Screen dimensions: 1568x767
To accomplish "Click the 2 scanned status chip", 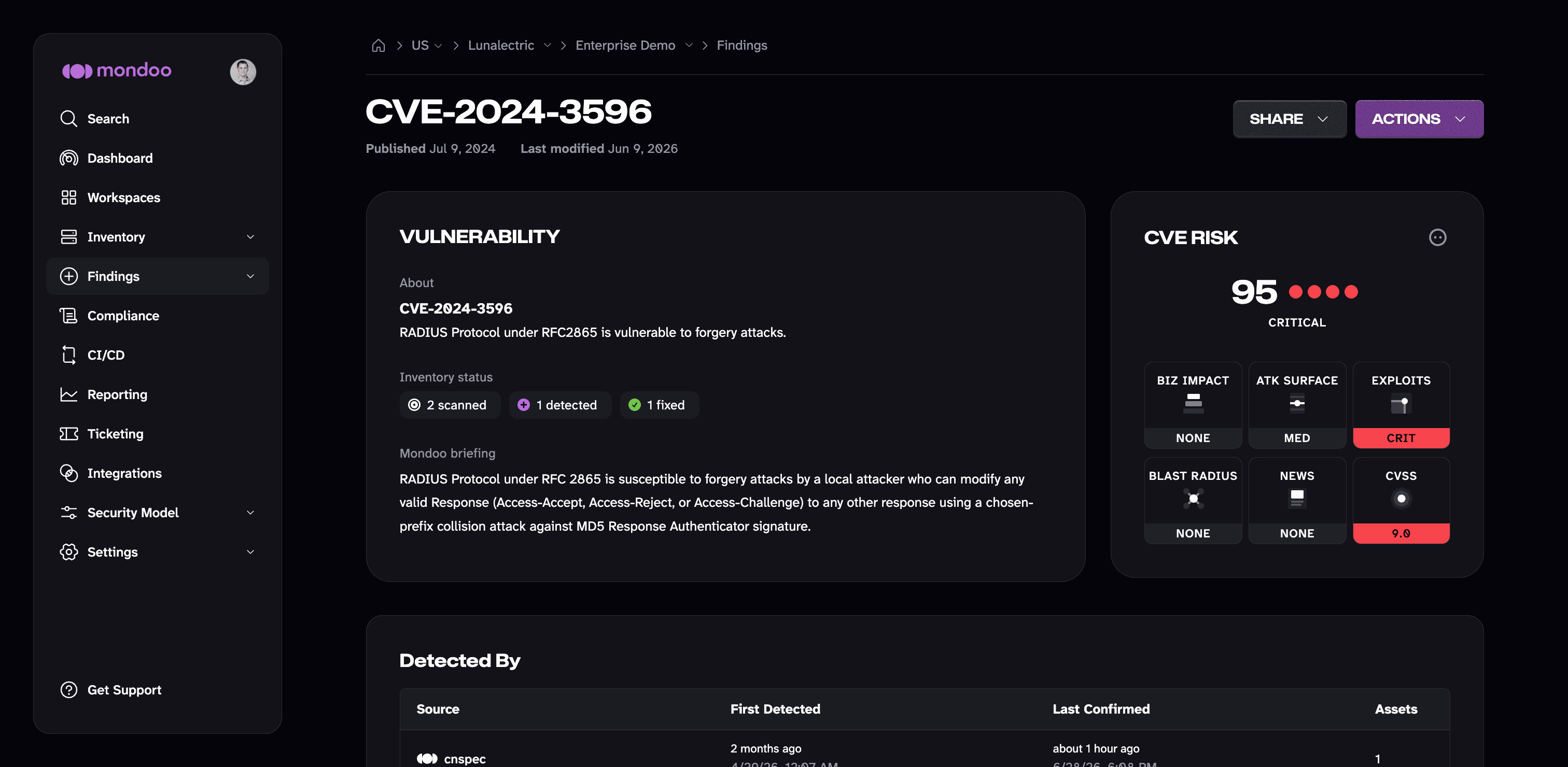I will point(450,405).
